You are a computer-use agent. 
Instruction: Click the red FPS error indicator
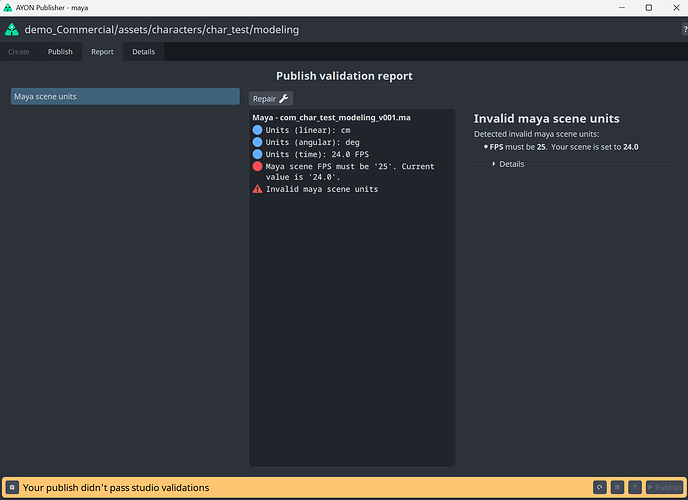pyautogui.click(x=258, y=167)
